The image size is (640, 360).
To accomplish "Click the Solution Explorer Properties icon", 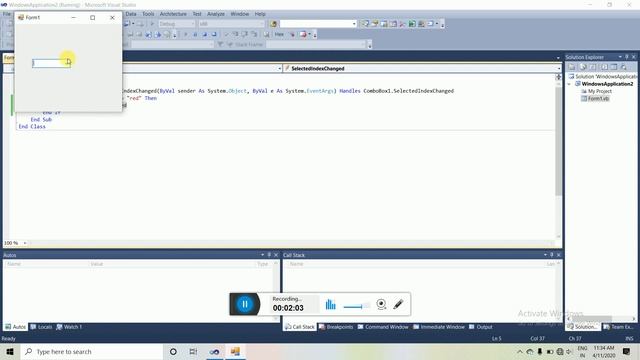I will (x=572, y=67).
